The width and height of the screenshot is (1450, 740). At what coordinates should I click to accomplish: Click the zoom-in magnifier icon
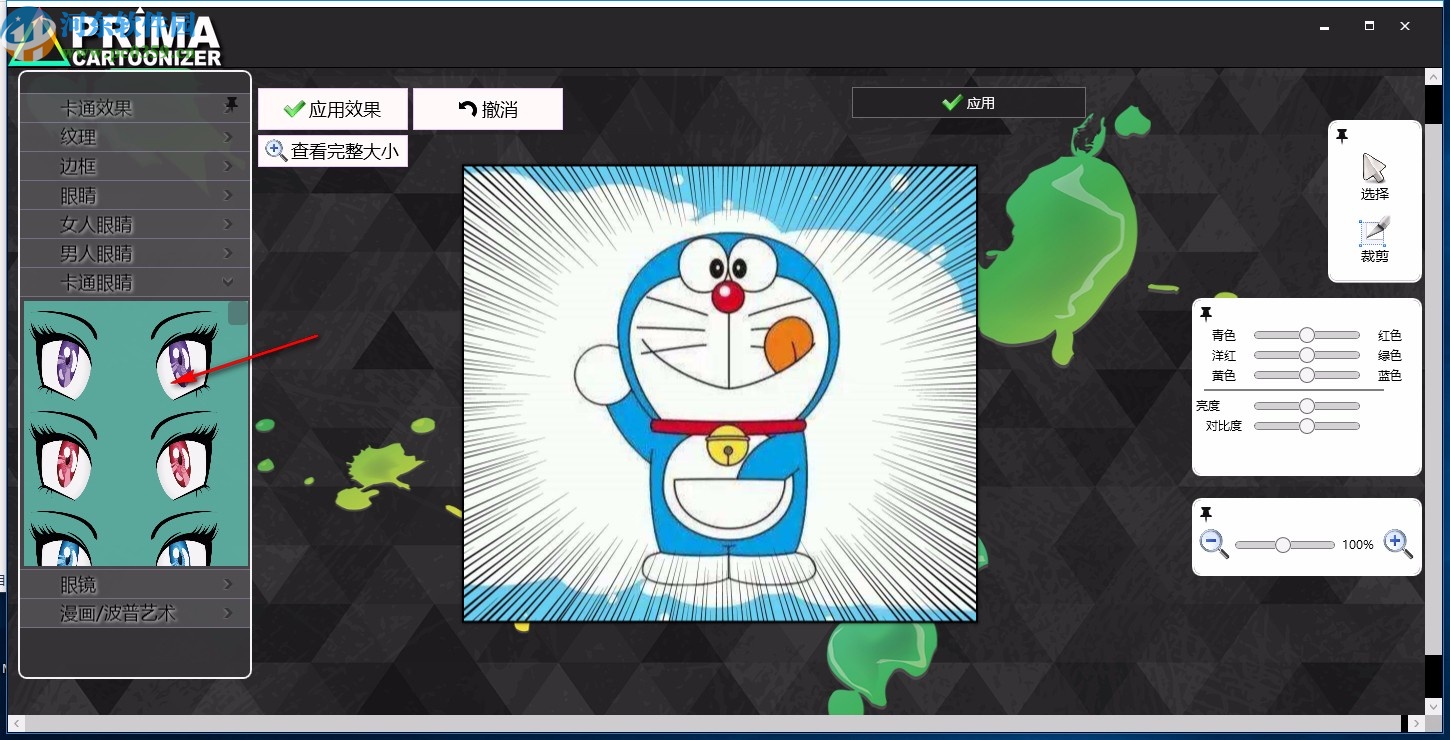pos(1397,543)
